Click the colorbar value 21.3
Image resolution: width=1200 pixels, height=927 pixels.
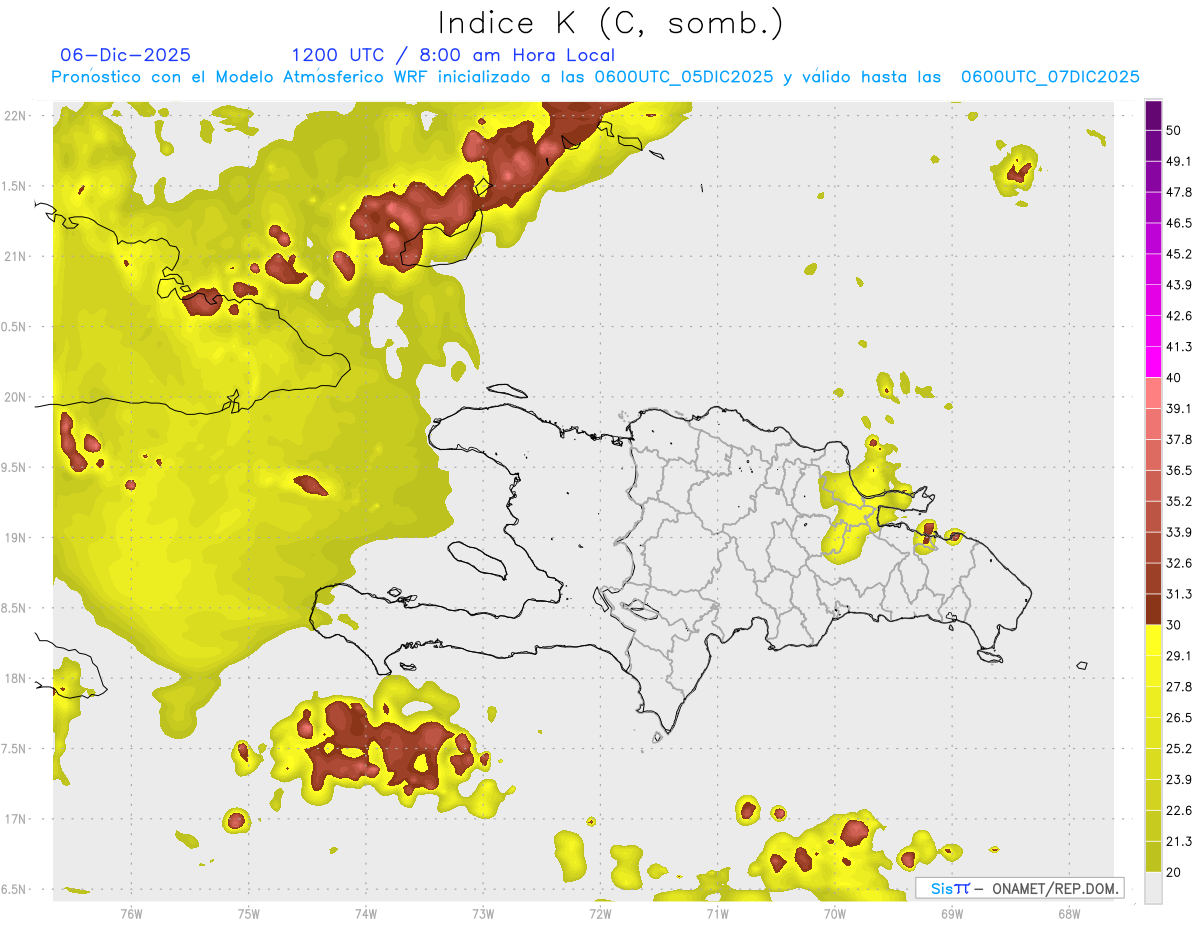(x=1179, y=842)
